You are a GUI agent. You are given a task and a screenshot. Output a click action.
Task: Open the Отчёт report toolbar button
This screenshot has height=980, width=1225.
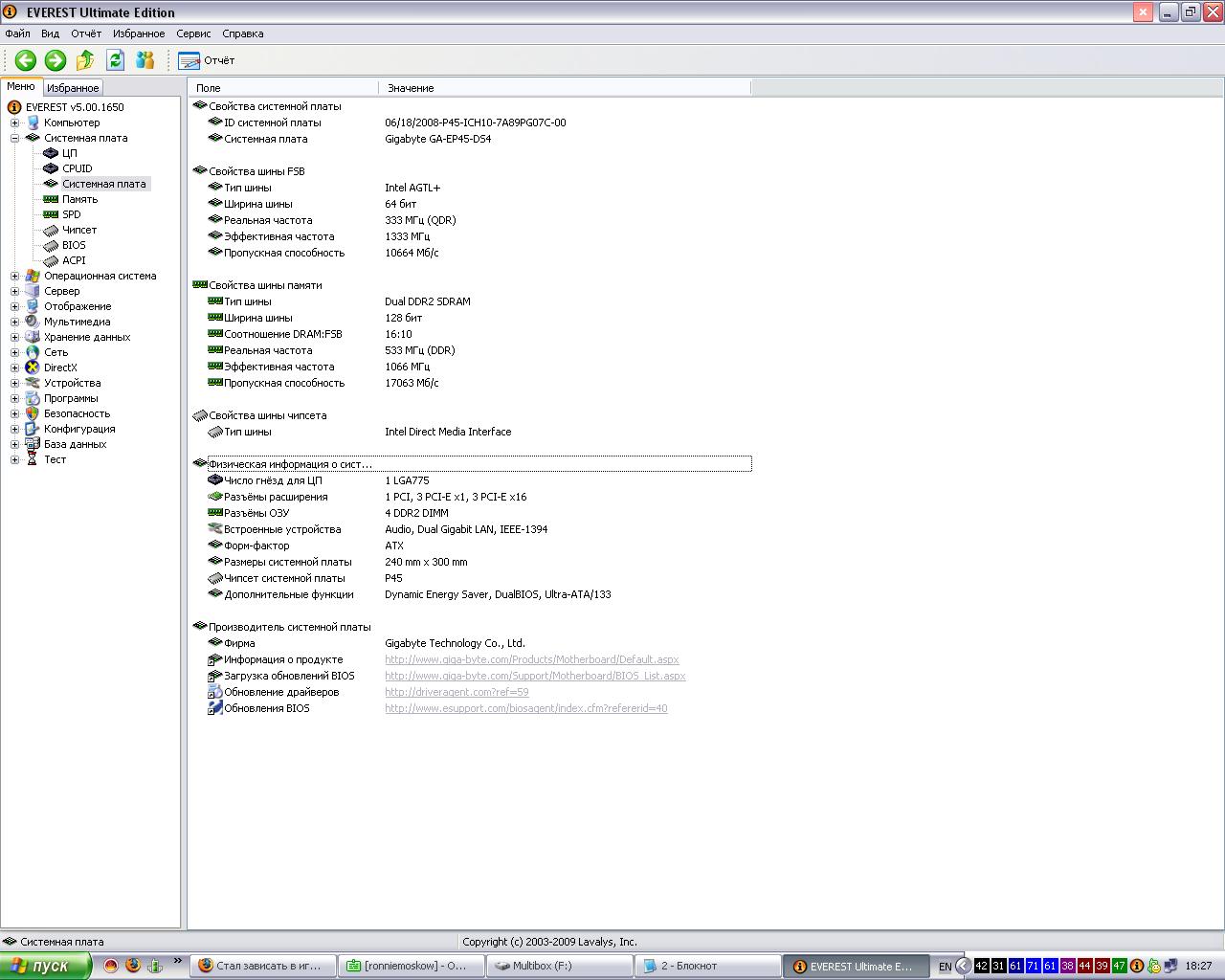point(207,60)
